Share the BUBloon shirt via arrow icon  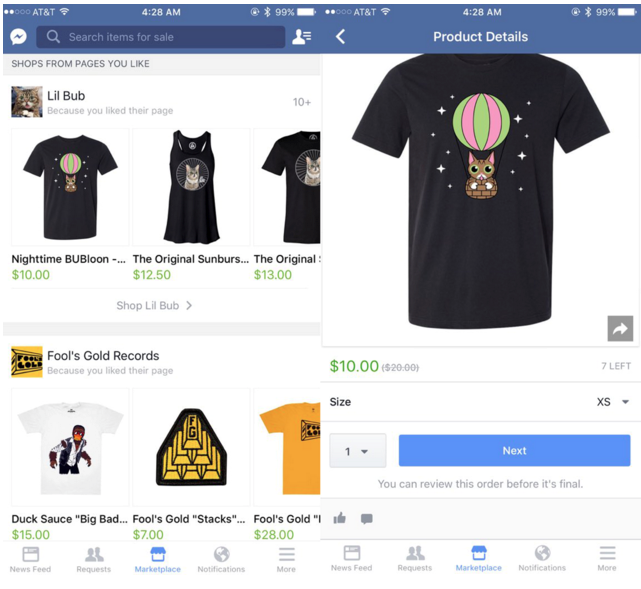click(x=620, y=328)
